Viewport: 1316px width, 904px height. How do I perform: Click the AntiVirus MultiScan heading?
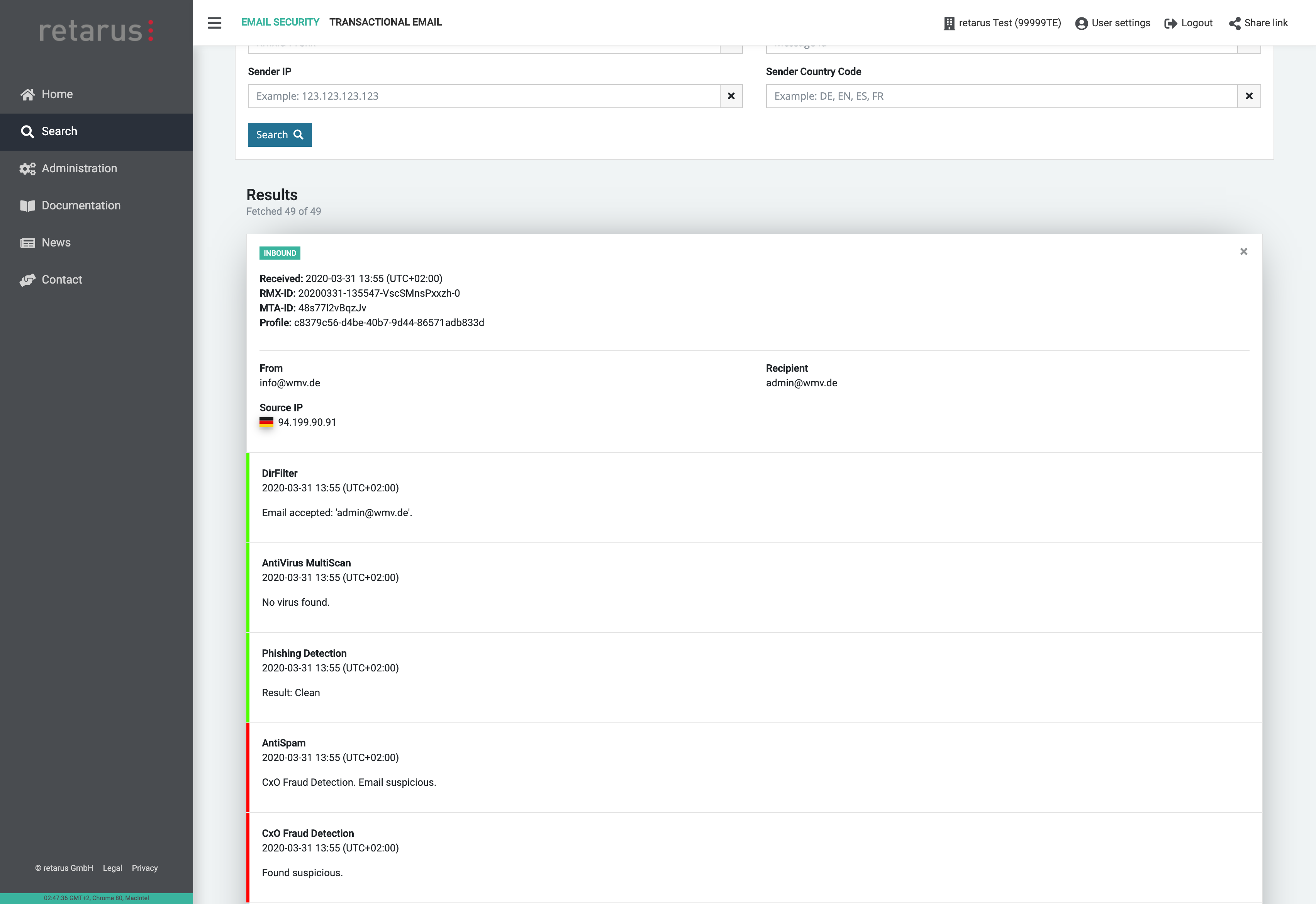point(306,563)
